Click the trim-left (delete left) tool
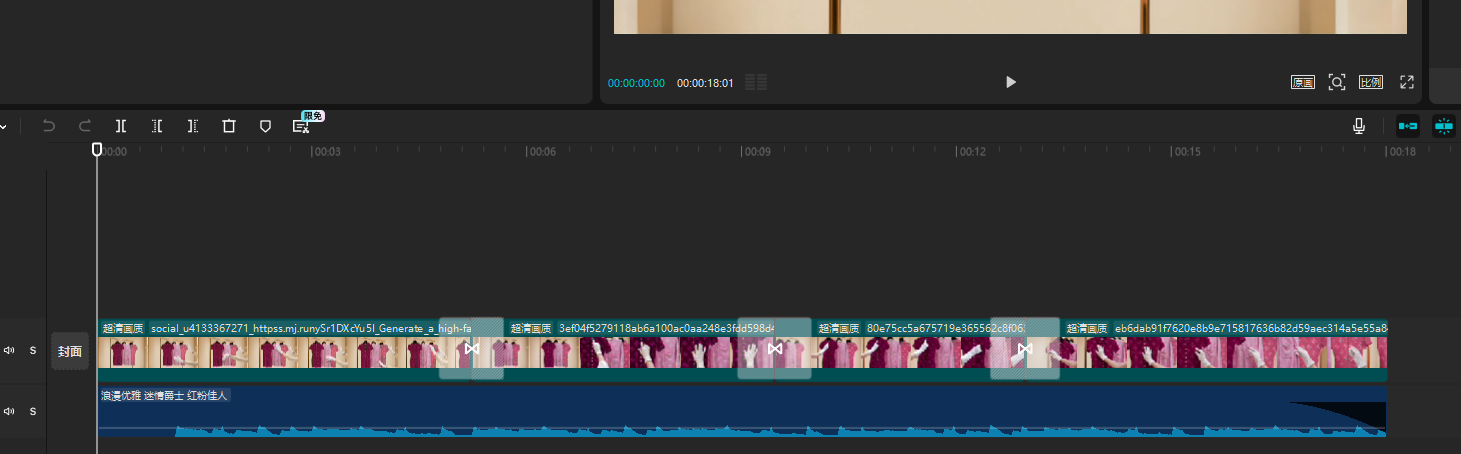The image size is (1461, 454). 157,126
